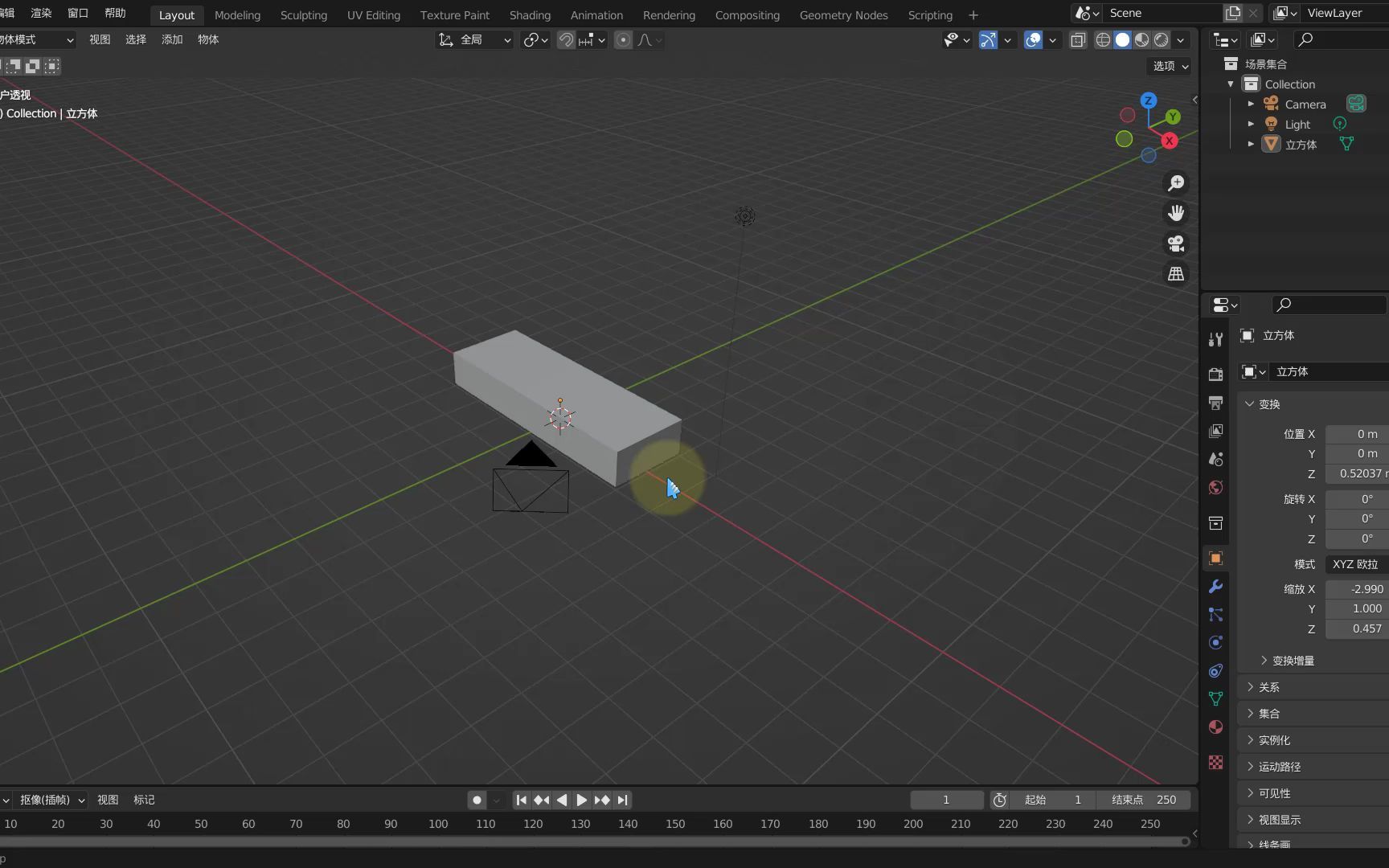1389x868 pixels.
Task: Click the mesh data icon beside 立方体
Action: pyautogui.click(x=1346, y=144)
